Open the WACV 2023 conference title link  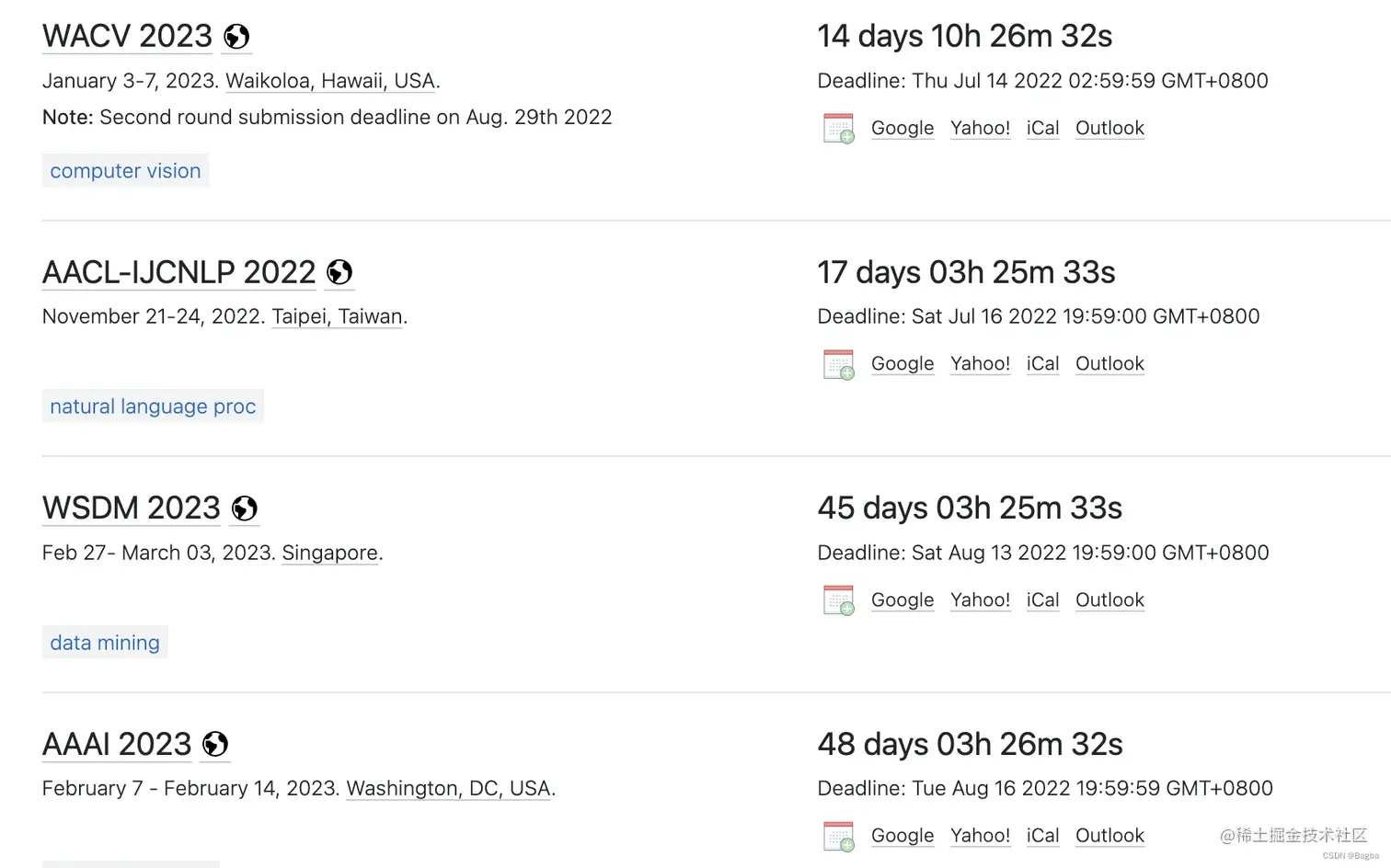[127, 36]
